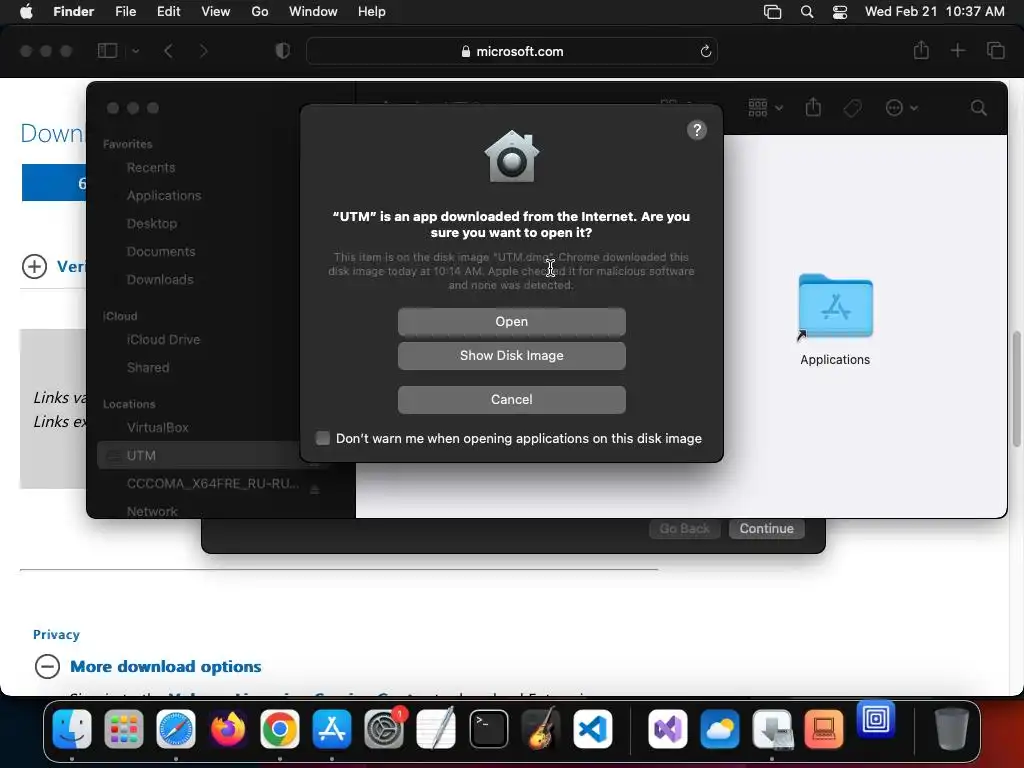Open Trash from the Dock
Viewport: 1024px width, 768px height.
pyautogui.click(x=952, y=729)
